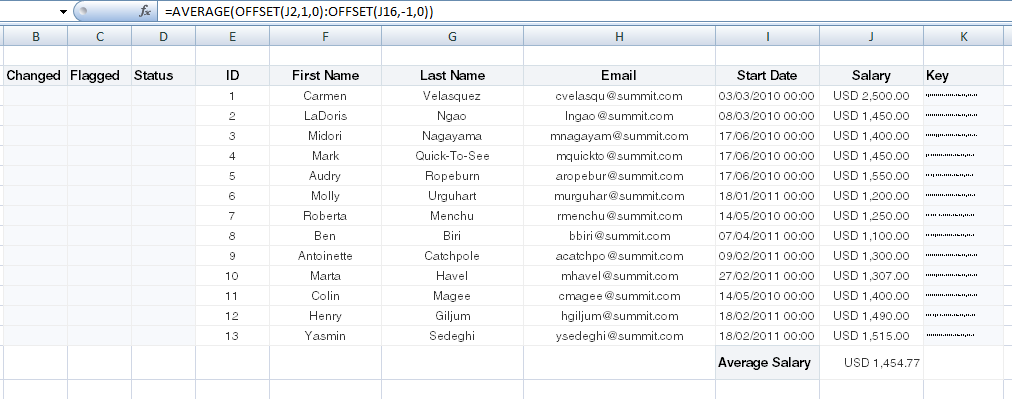Click the Flagged column header cell
1012x399 pixels.
(99, 76)
